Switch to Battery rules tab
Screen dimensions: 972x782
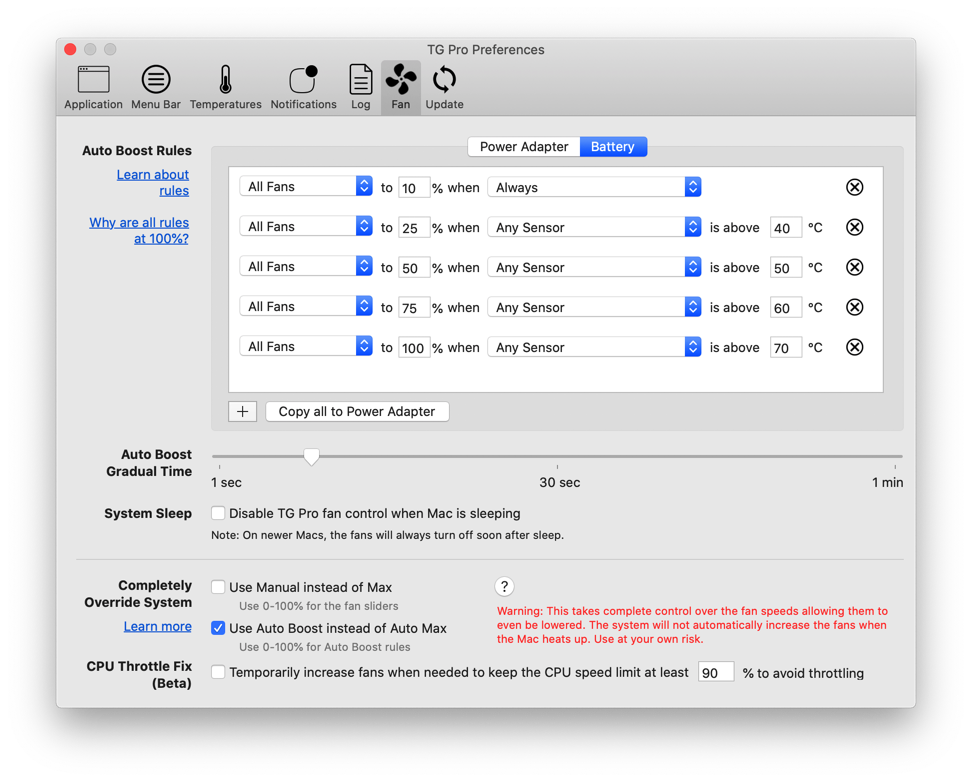tap(613, 146)
